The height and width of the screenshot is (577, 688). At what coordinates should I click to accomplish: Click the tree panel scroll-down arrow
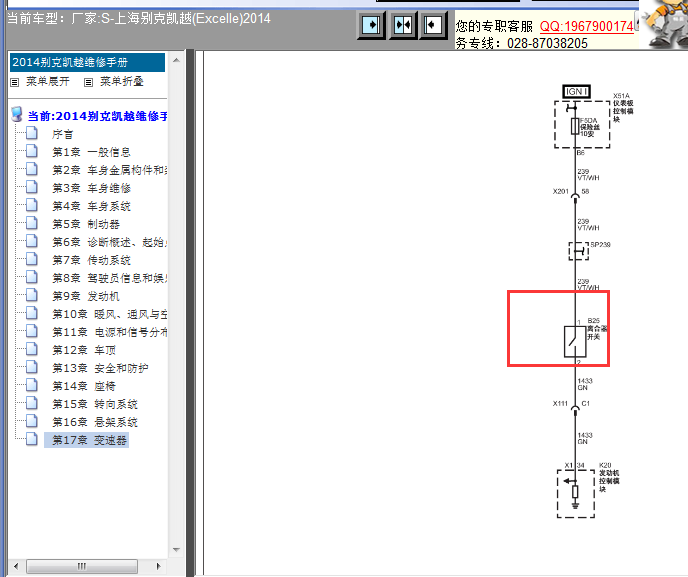(176, 550)
